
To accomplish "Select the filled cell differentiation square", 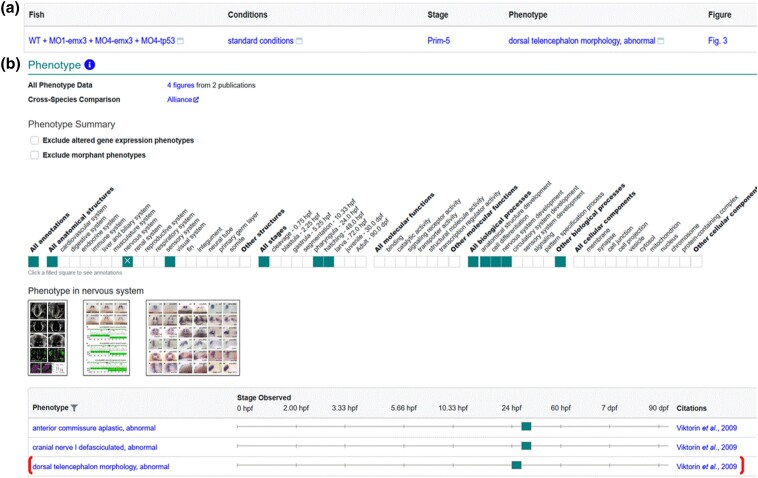I will tap(496, 261).
